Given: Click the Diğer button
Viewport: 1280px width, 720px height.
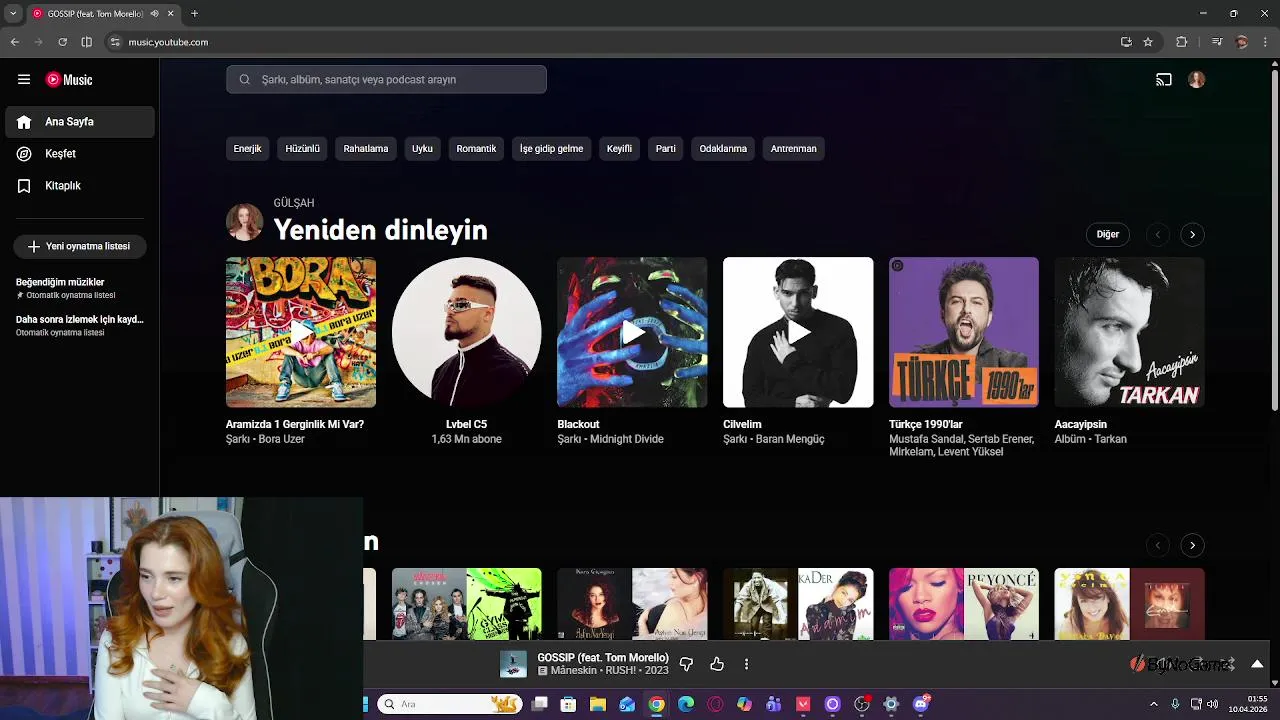Looking at the screenshot, I should (1108, 234).
